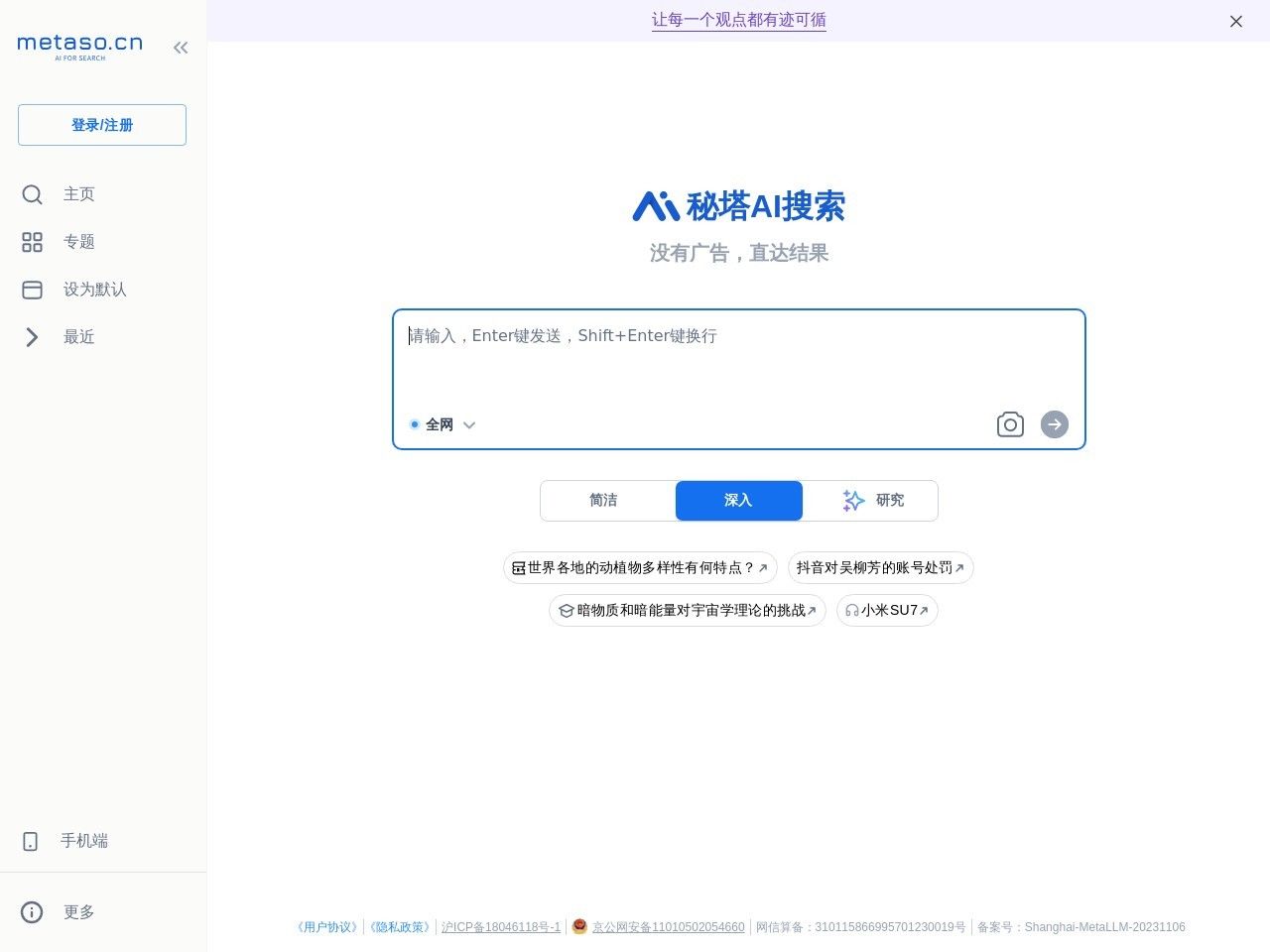Click the 手机端 phone icon
The height and width of the screenshot is (952, 1270).
pos(31,841)
